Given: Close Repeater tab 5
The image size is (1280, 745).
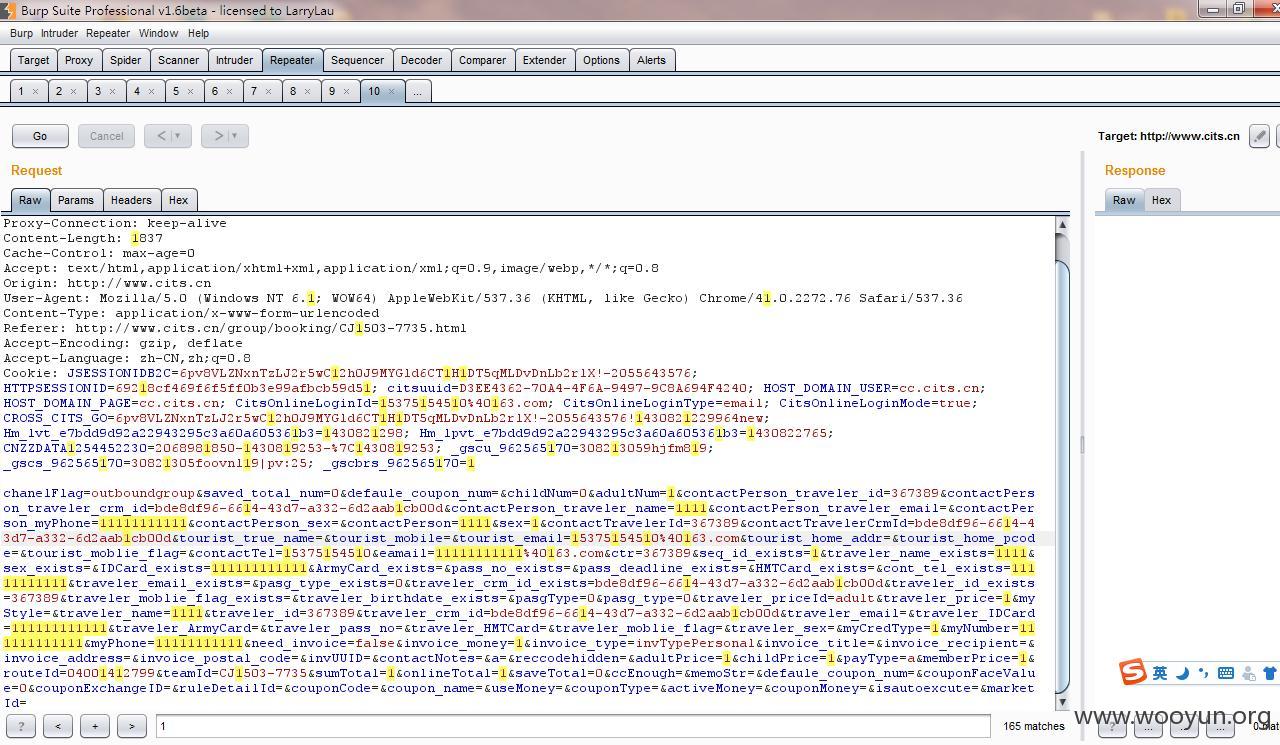Looking at the screenshot, I should (190, 91).
